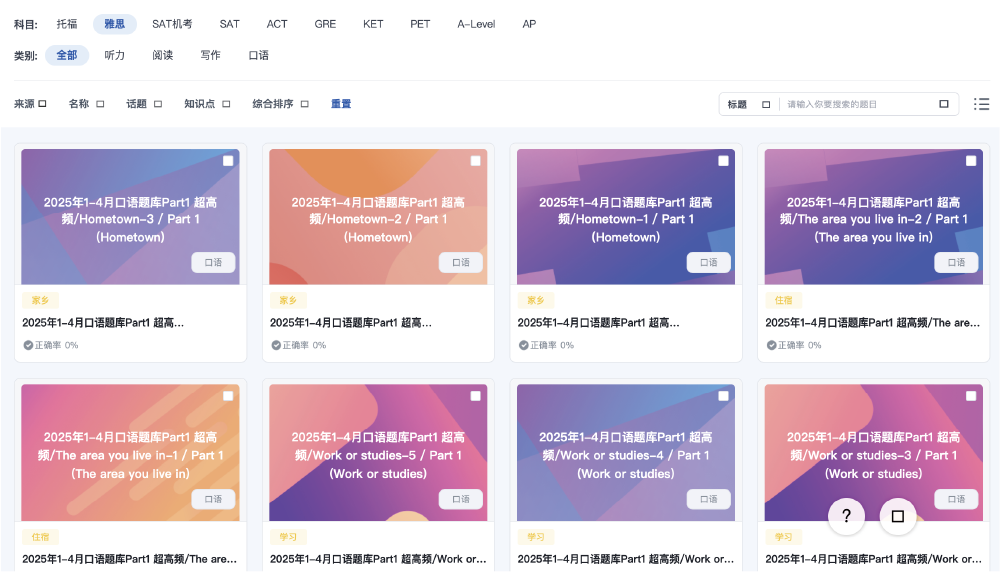Screen dimensions: 1000x572
Task: Click 口语 badge on Work or studies-4 card
Action: pos(708,499)
